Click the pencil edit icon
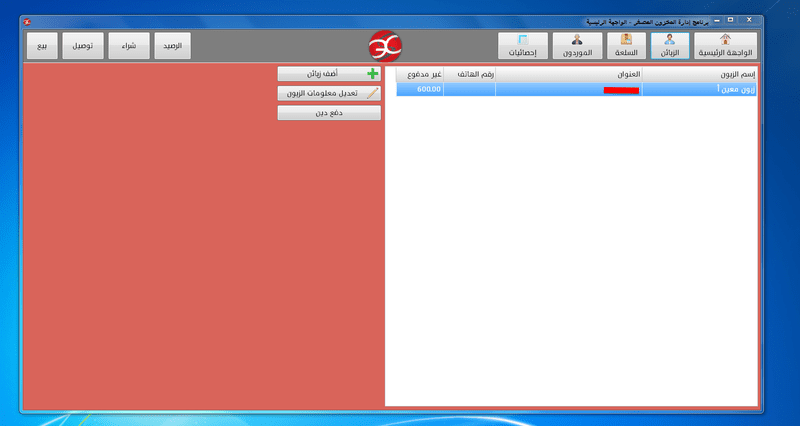 coord(373,93)
